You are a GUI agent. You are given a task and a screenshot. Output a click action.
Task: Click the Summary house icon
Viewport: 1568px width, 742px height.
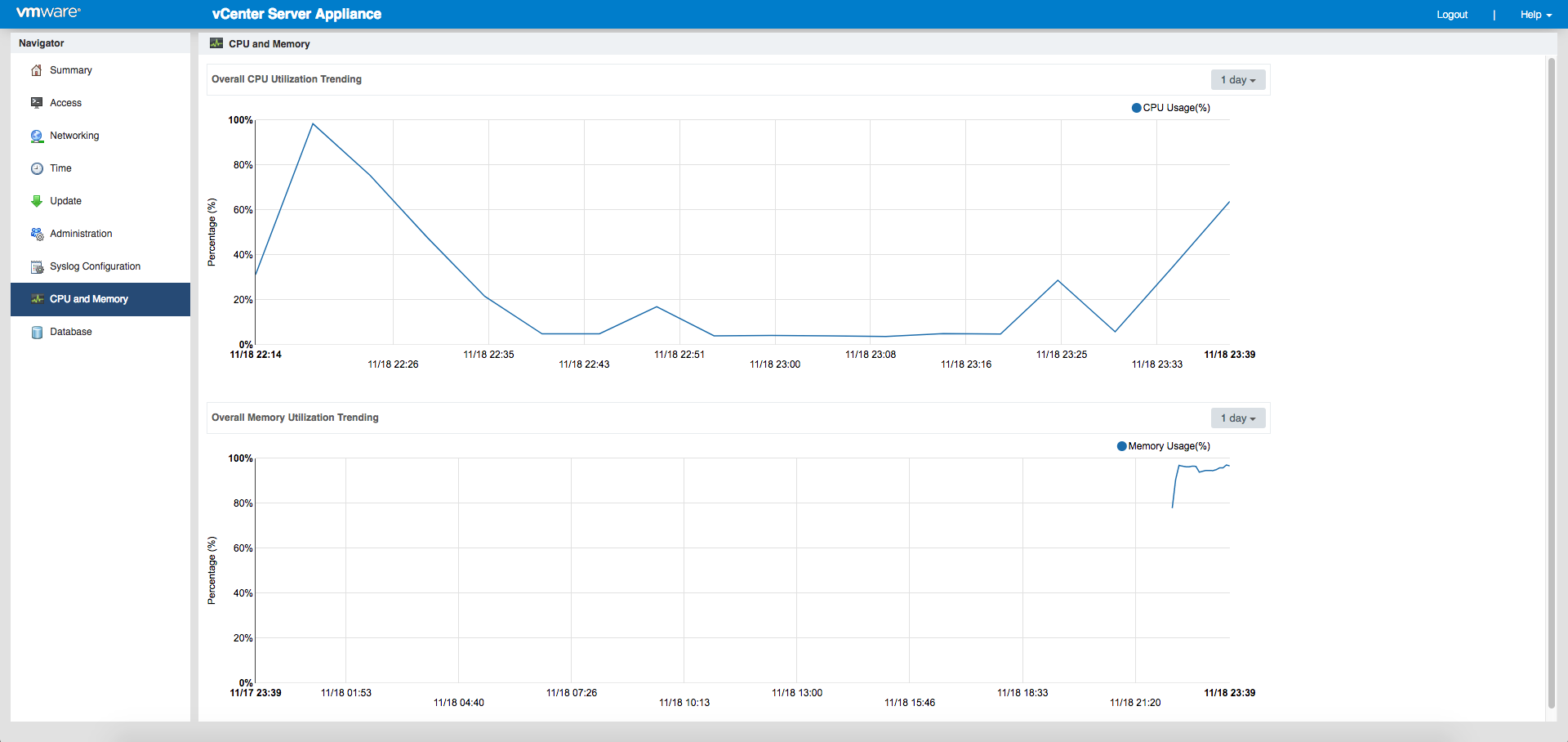37,70
